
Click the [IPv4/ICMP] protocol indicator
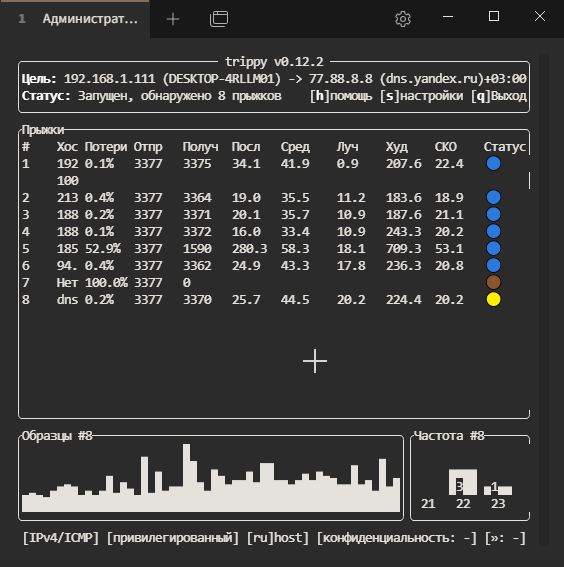(x=61, y=538)
